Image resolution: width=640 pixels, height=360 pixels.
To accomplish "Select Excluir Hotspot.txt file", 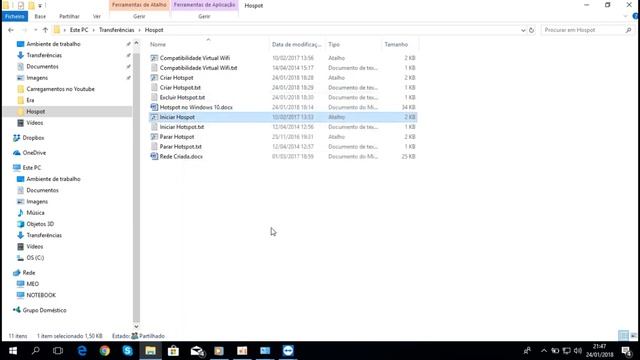I will 182,98.
